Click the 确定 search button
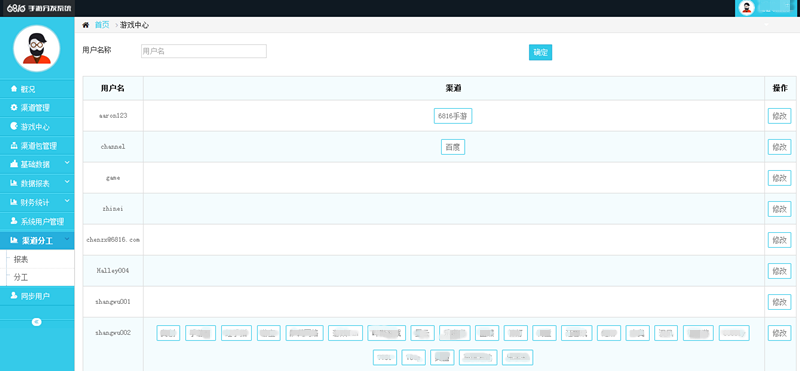Image resolution: width=800 pixels, height=371 pixels. point(540,52)
